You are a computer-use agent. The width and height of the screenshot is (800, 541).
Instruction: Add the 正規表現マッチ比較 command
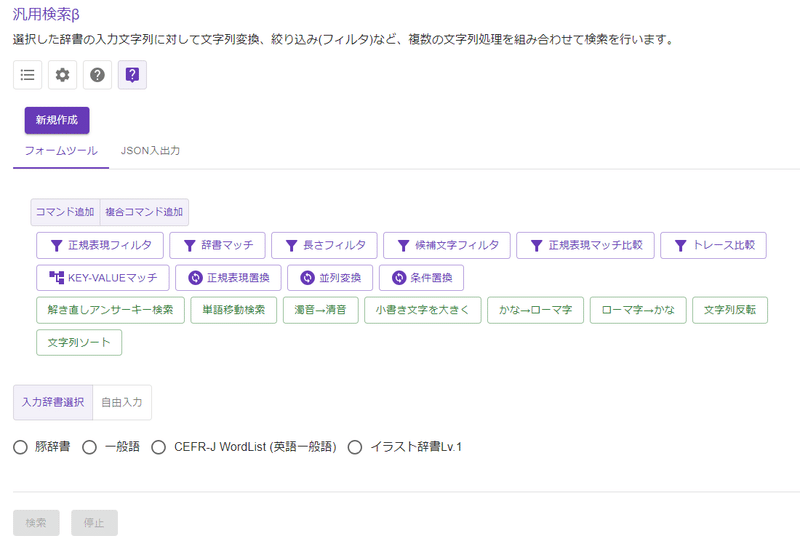point(585,245)
